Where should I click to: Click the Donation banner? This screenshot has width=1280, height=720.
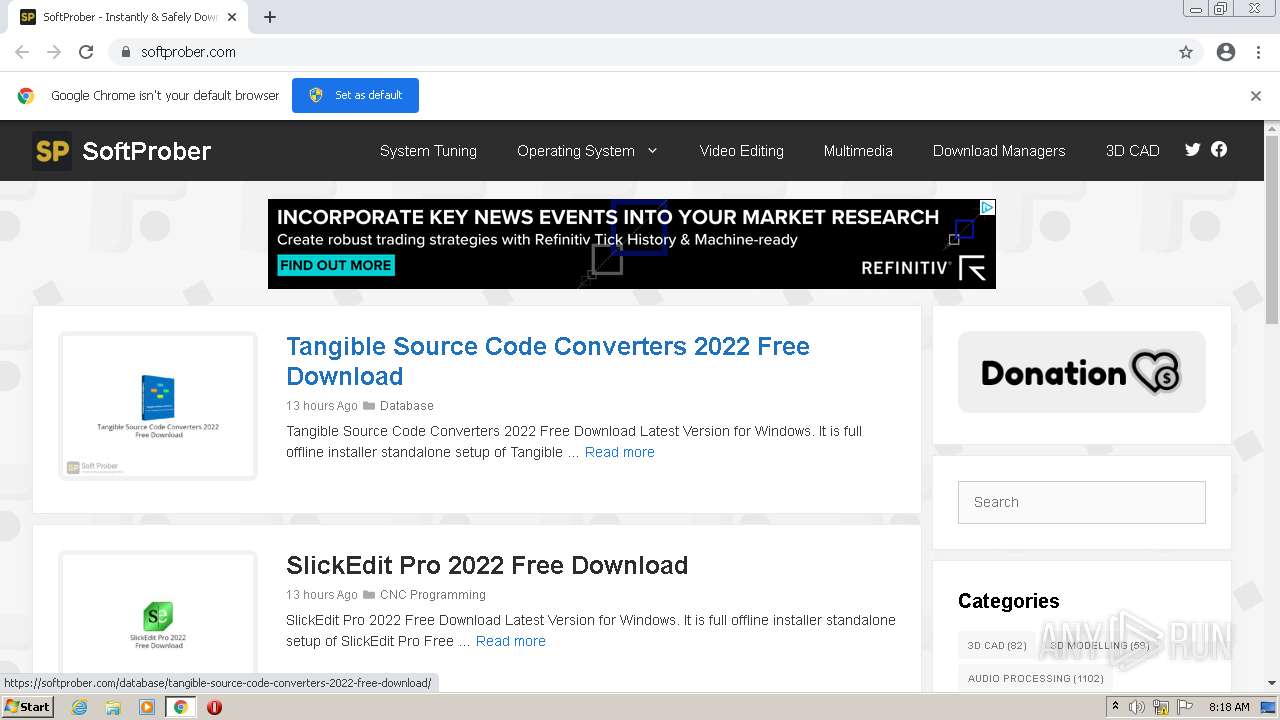click(x=1082, y=372)
